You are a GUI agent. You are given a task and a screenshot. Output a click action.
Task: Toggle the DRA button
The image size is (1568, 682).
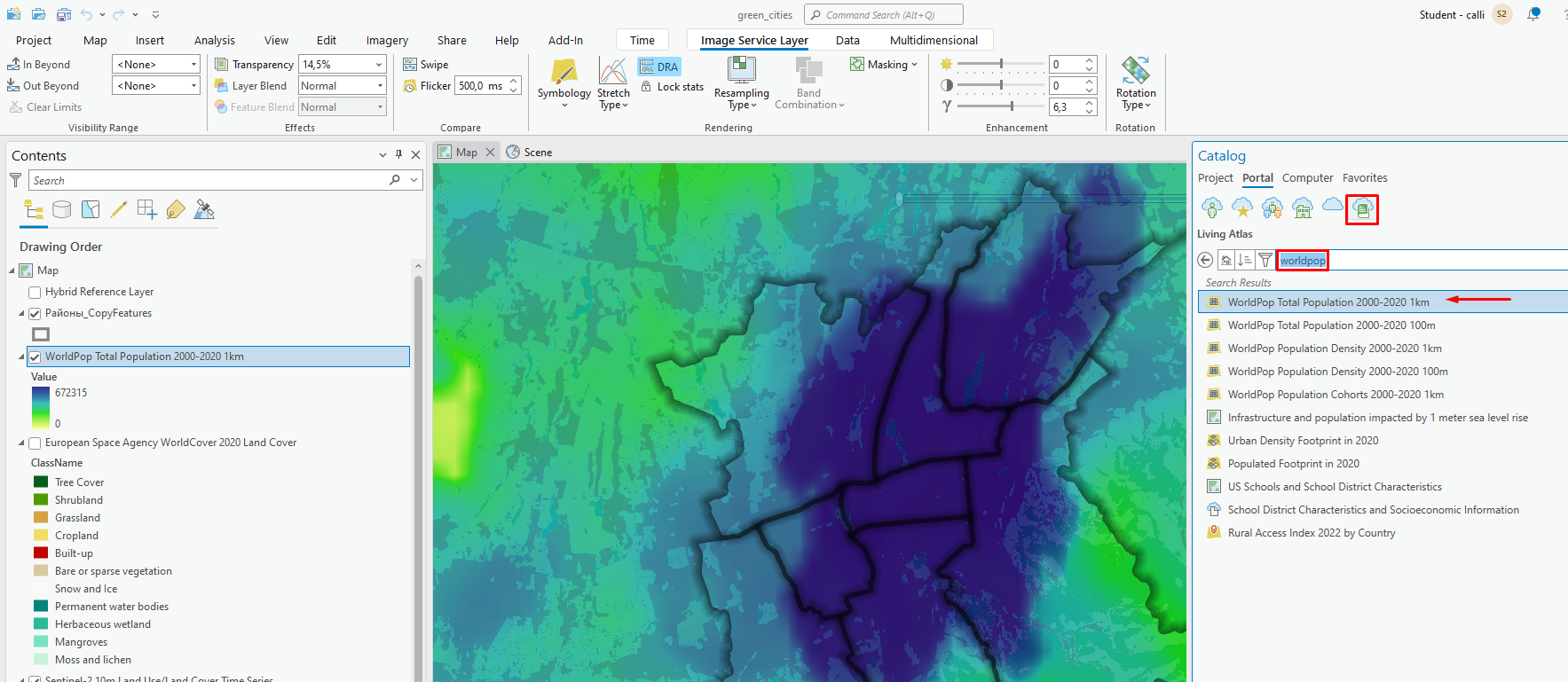click(x=658, y=67)
